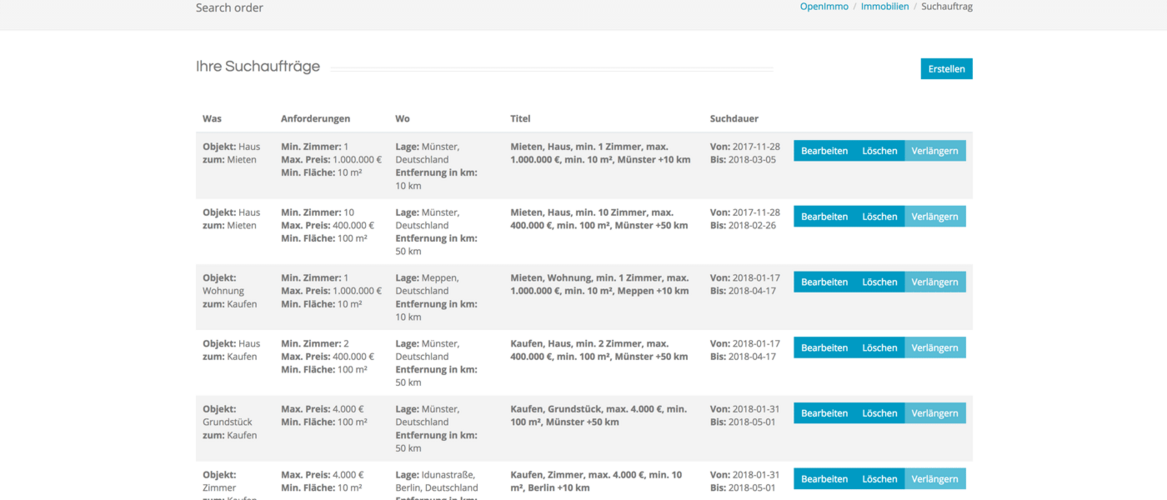This screenshot has width=1167, height=500.
Task: Edit the Haus Mieten 1 Zimmer search order
Action: [x=824, y=151]
